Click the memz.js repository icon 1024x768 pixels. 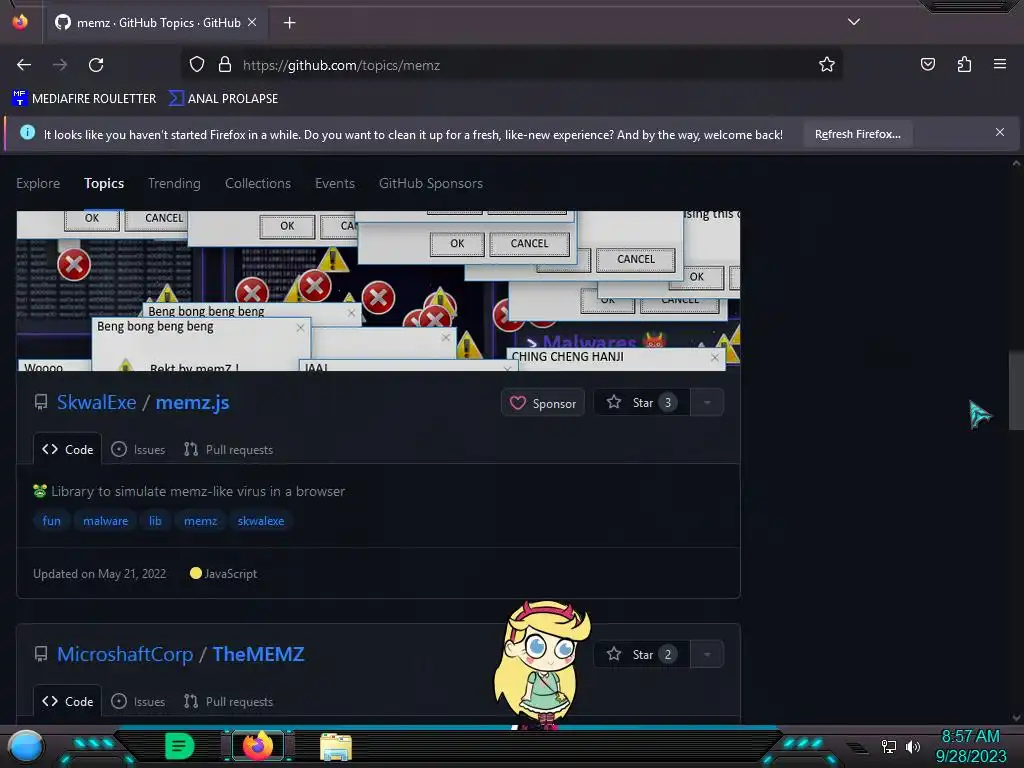(x=40, y=402)
